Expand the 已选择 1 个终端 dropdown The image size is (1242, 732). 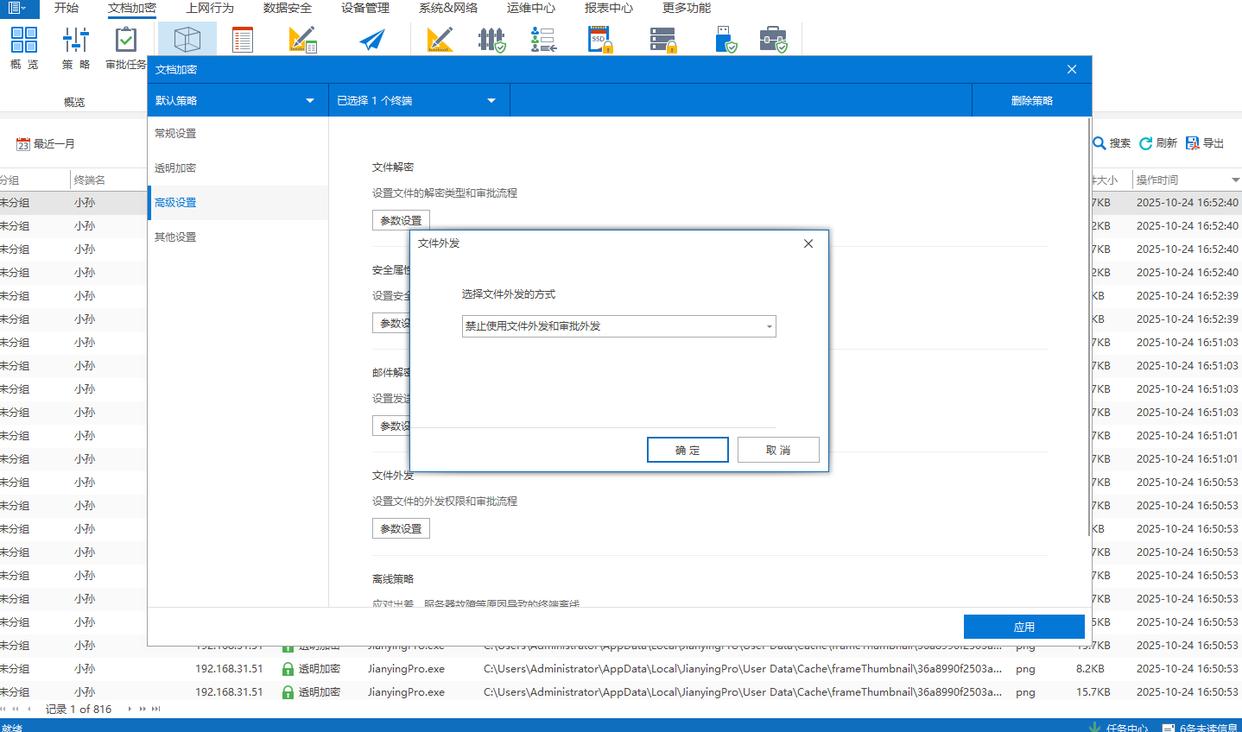[x=418, y=100]
